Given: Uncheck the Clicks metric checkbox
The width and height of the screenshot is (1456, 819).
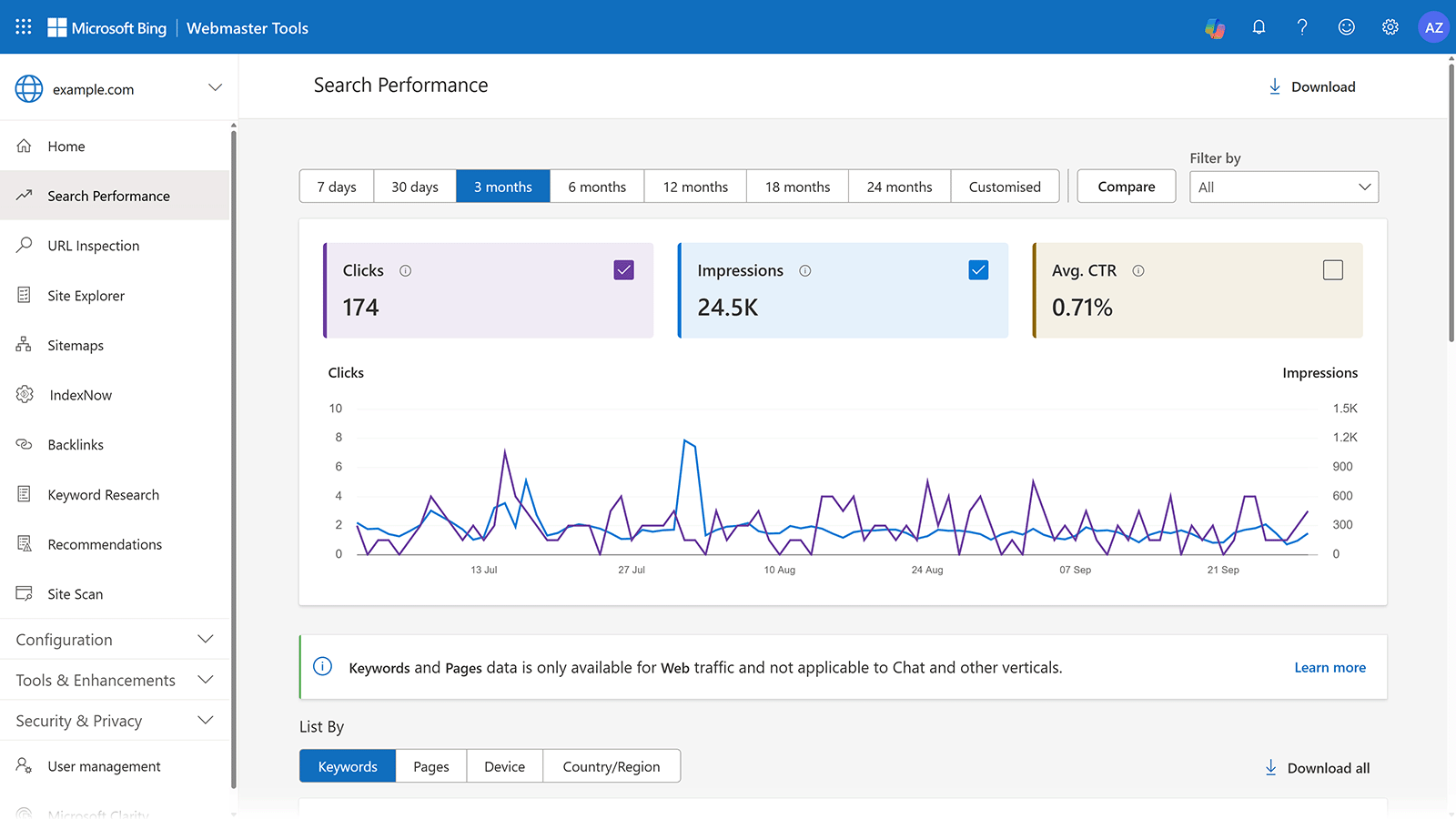Looking at the screenshot, I should 623,269.
